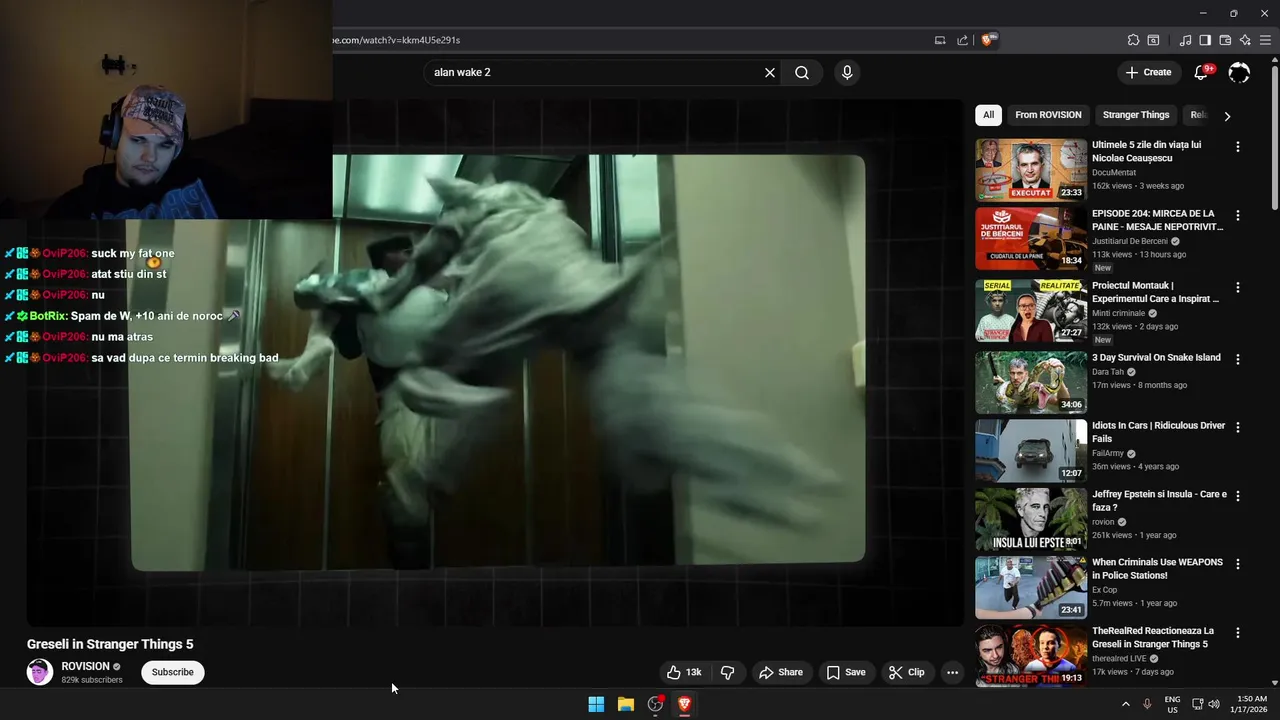Open the OBS Studio taskbar icon
Viewport: 1280px width, 720px height.
pyautogui.click(x=655, y=704)
